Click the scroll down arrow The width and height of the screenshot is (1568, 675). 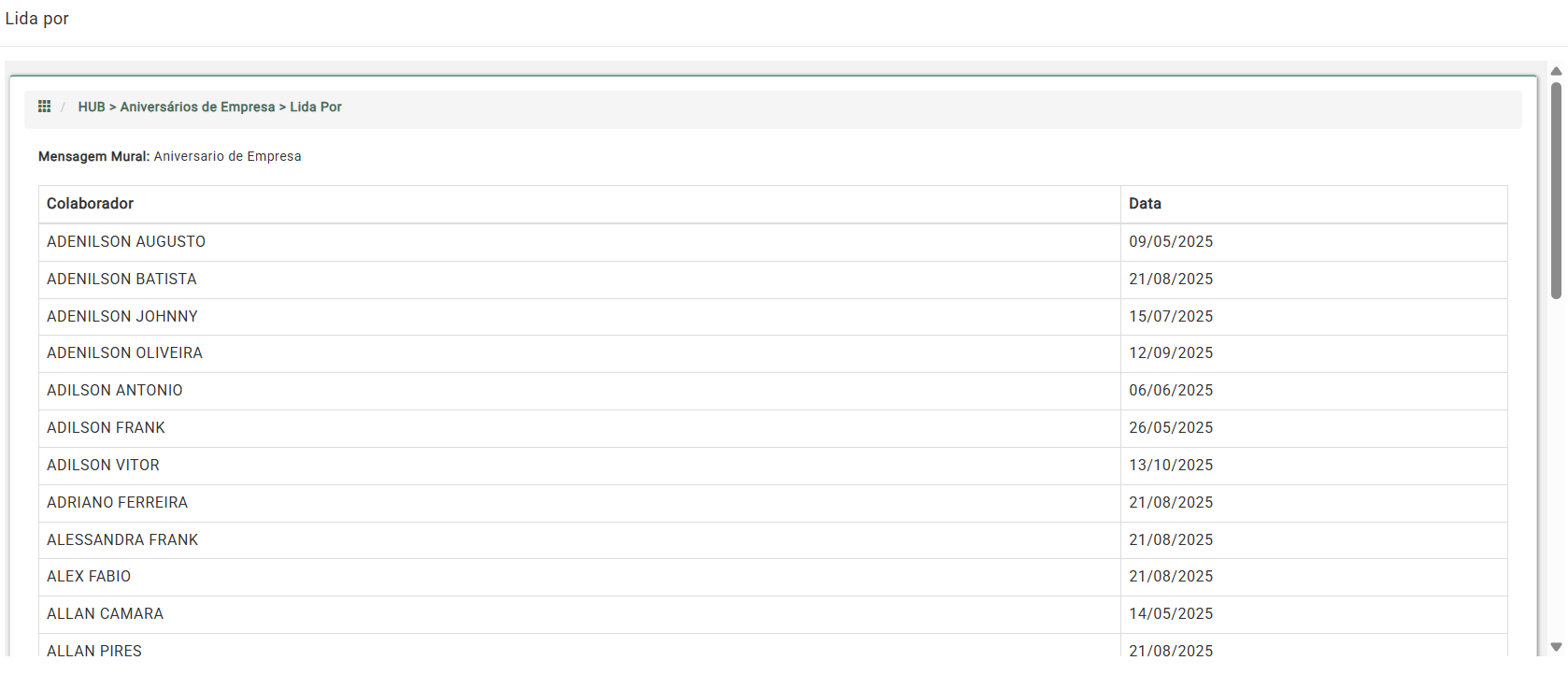tap(1556, 647)
